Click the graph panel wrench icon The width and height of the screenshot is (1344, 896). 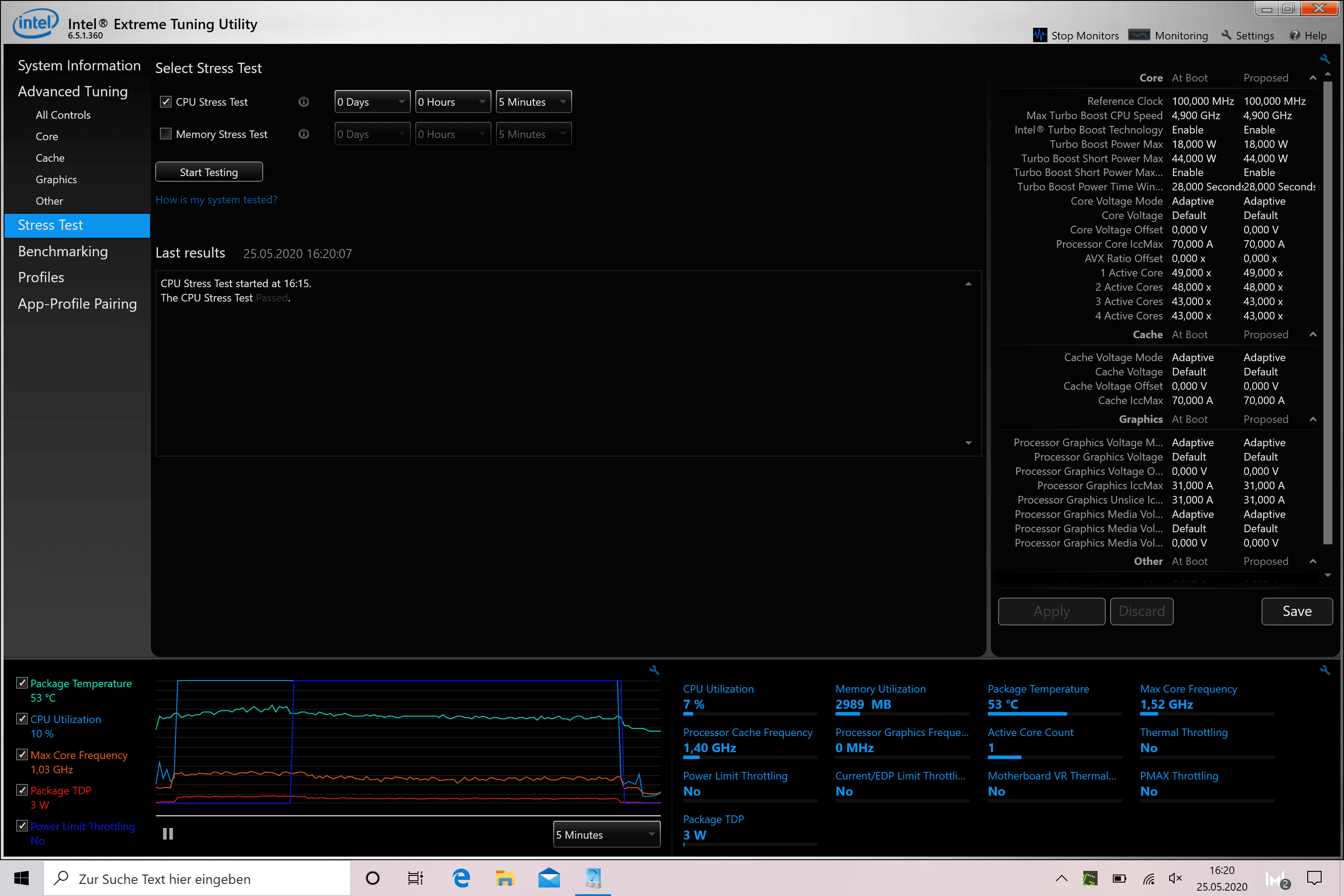click(654, 670)
